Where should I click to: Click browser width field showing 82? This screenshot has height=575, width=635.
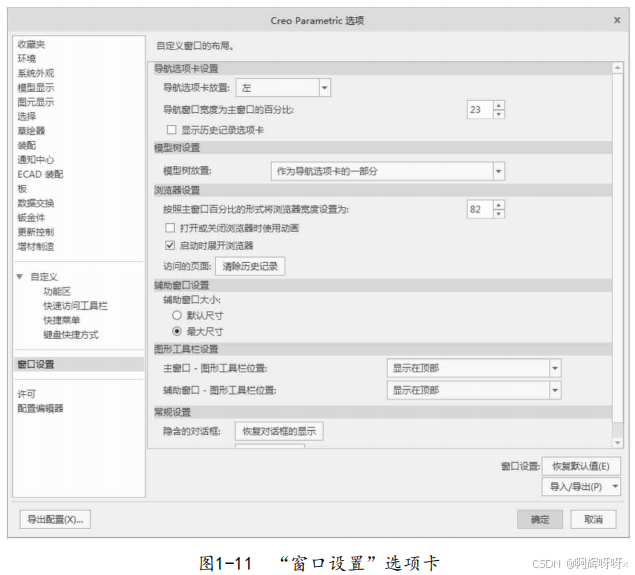coord(480,209)
